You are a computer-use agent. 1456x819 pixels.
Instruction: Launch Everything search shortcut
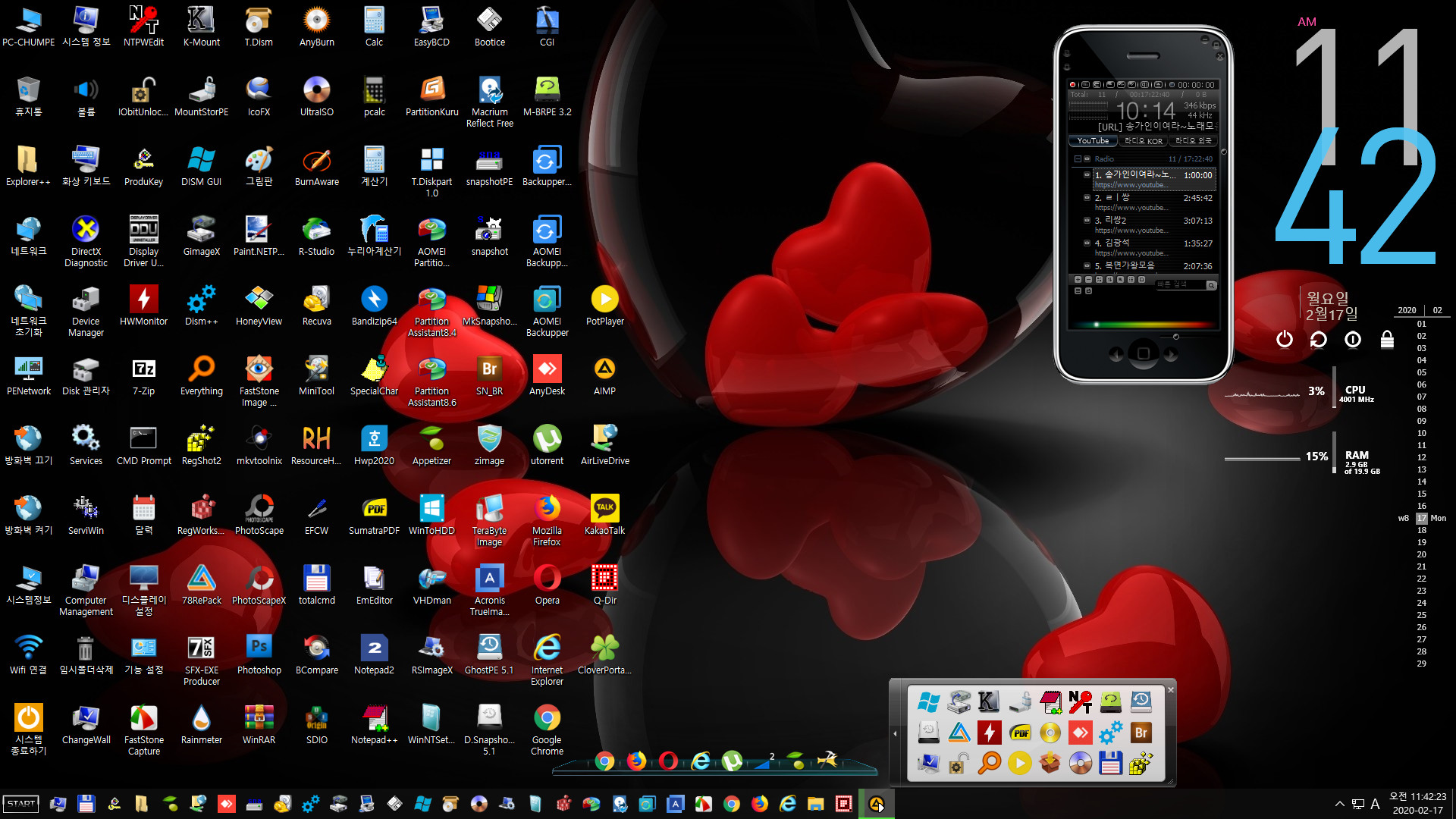[x=201, y=375]
